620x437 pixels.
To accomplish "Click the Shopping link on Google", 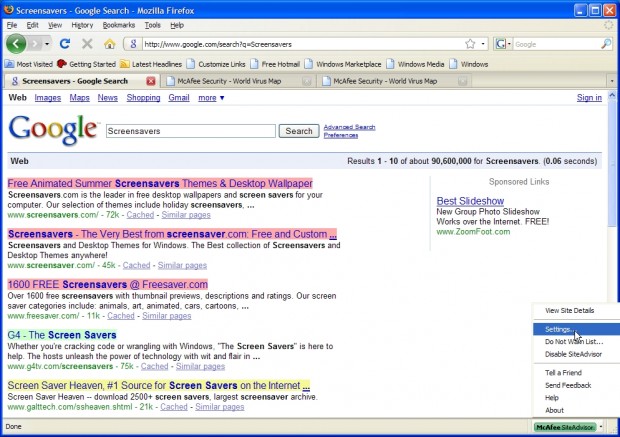I will [x=143, y=98].
